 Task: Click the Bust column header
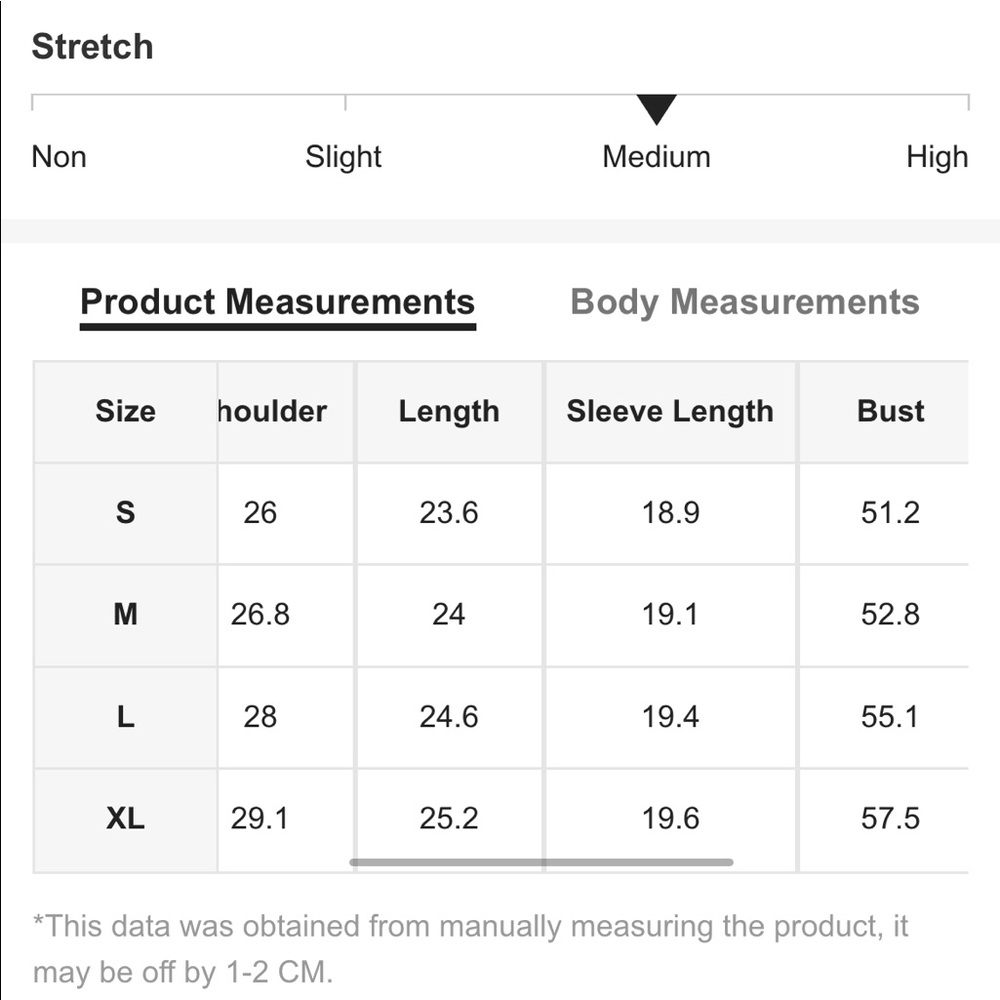[x=890, y=411]
